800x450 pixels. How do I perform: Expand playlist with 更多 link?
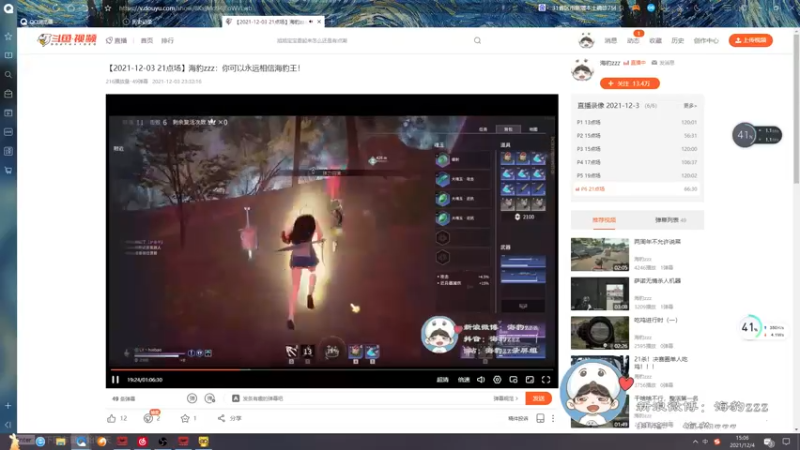pos(690,106)
